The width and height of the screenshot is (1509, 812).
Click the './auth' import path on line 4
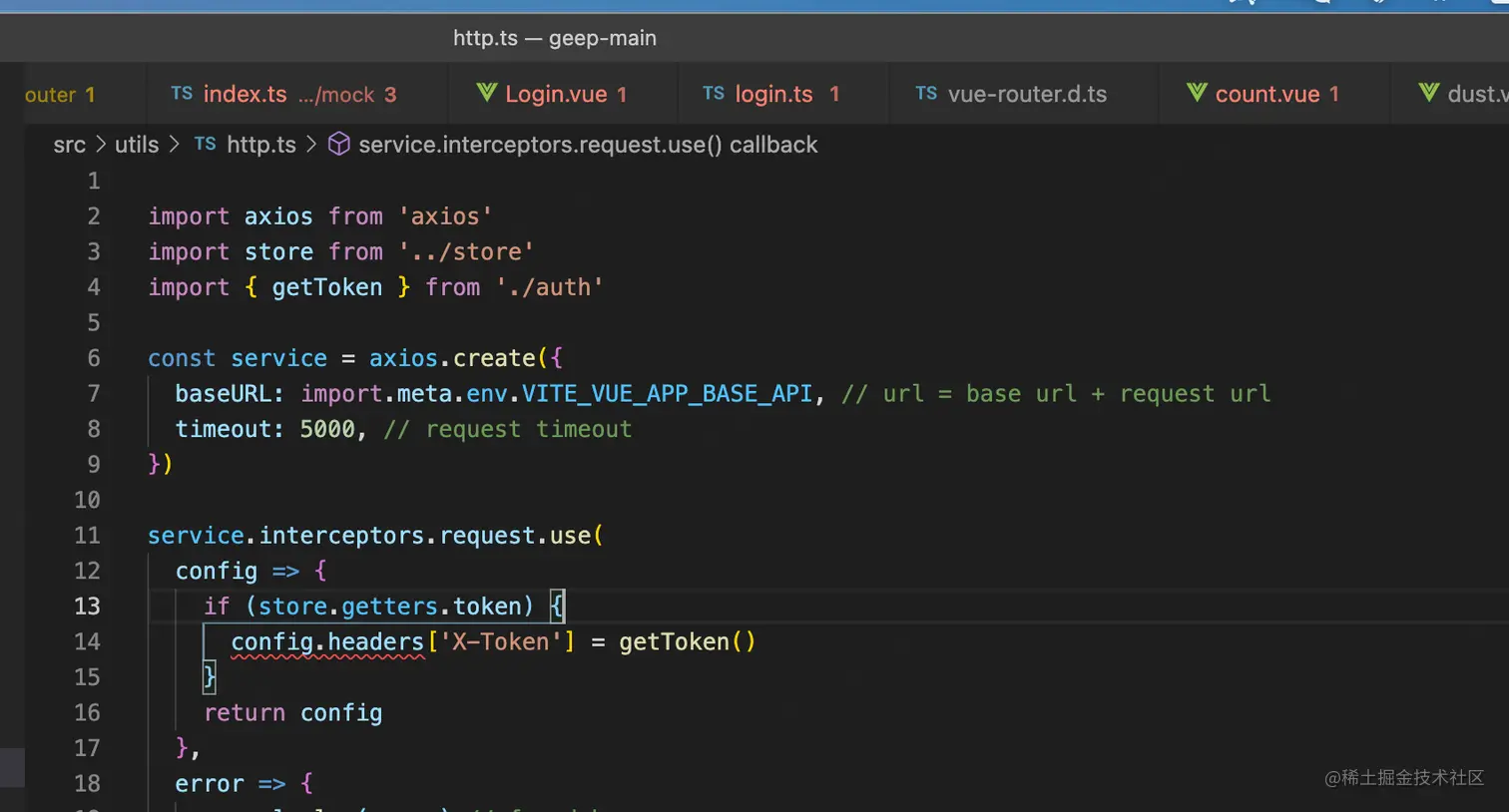point(549,287)
